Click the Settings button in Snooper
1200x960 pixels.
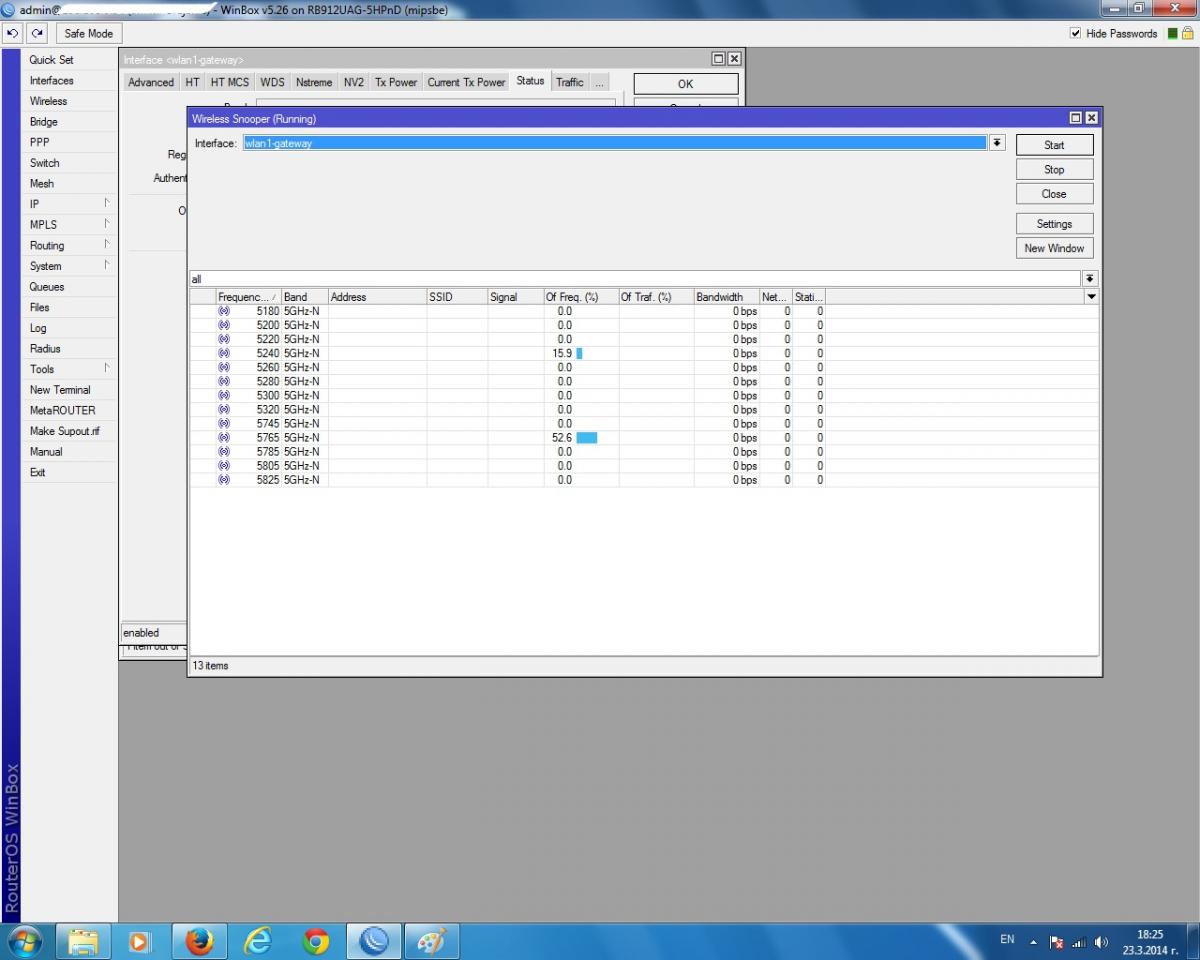tap(1054, 224)
